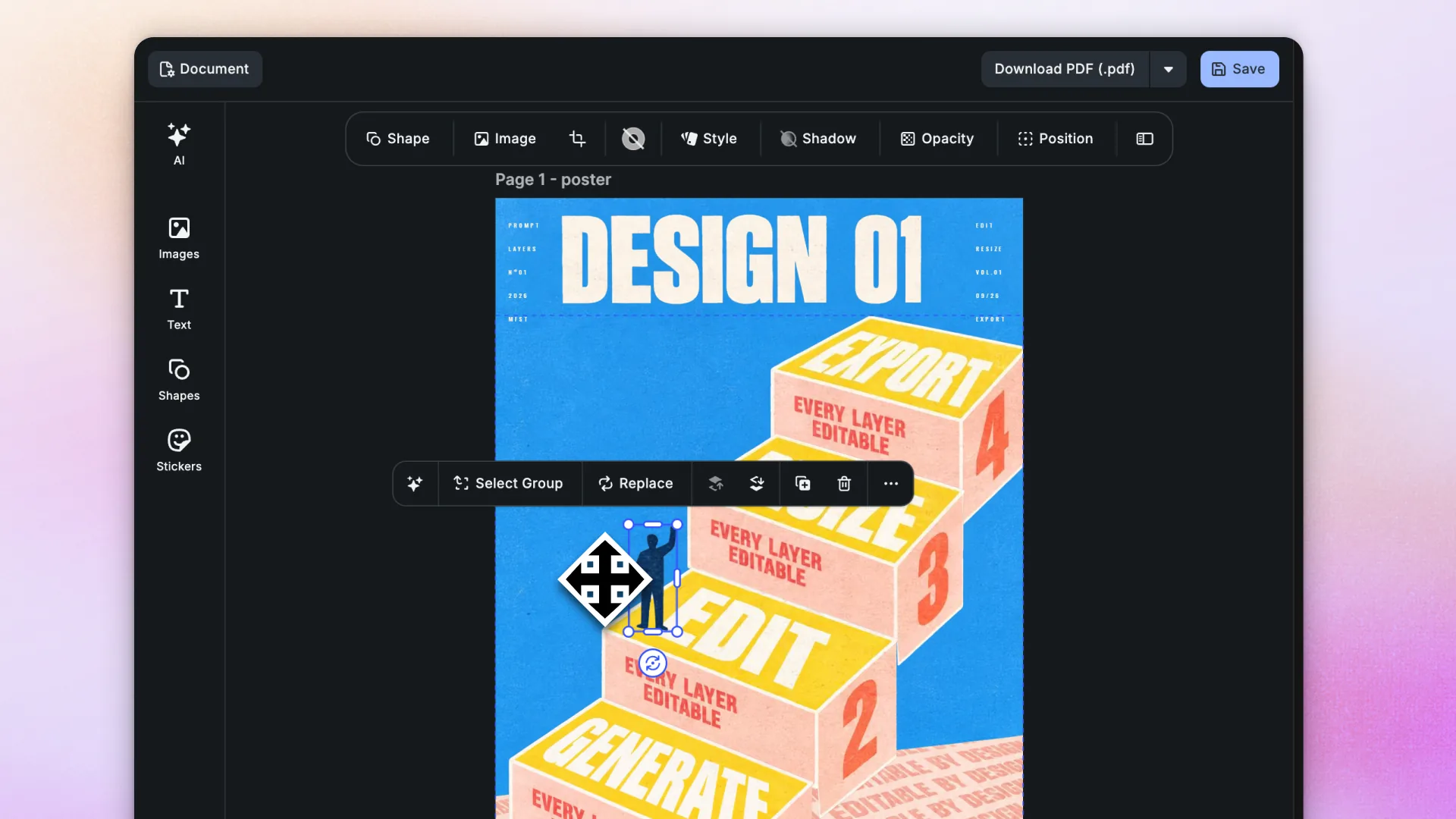Open the Shapes panel
The width and height of the screenshot is (1456, 819).
tap(179, 379)
